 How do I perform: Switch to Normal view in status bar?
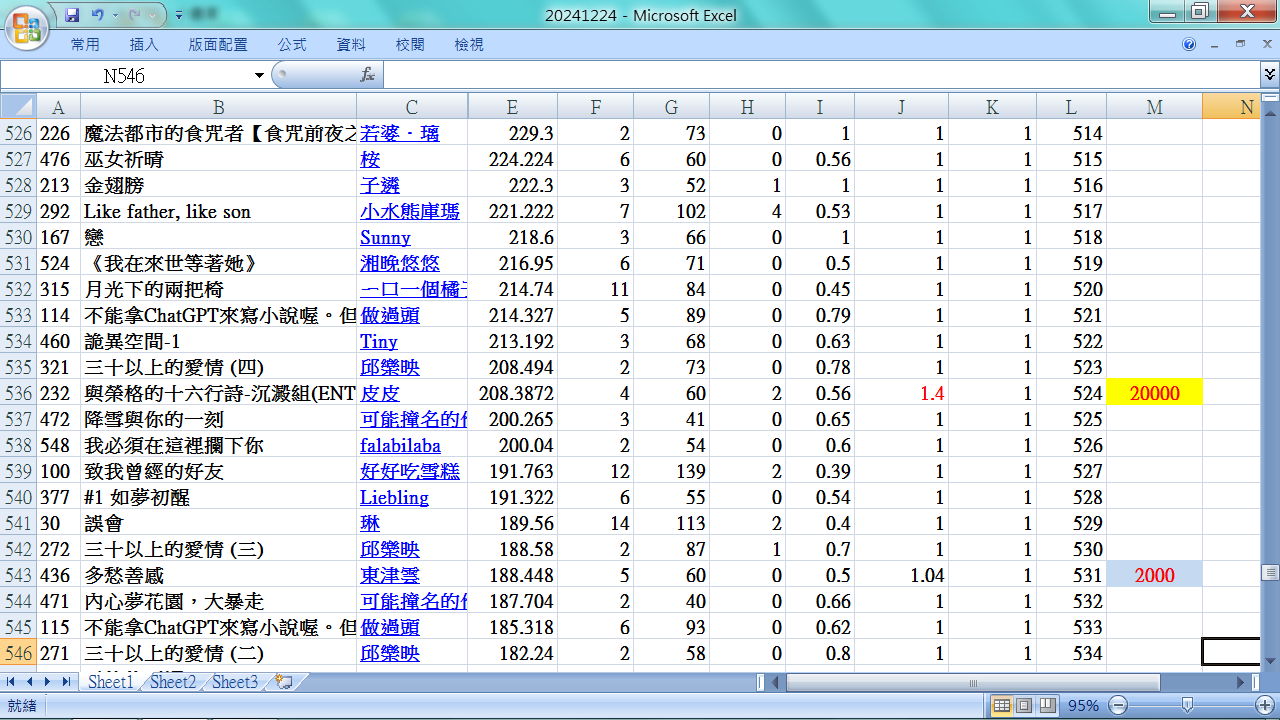point(1002,706)
